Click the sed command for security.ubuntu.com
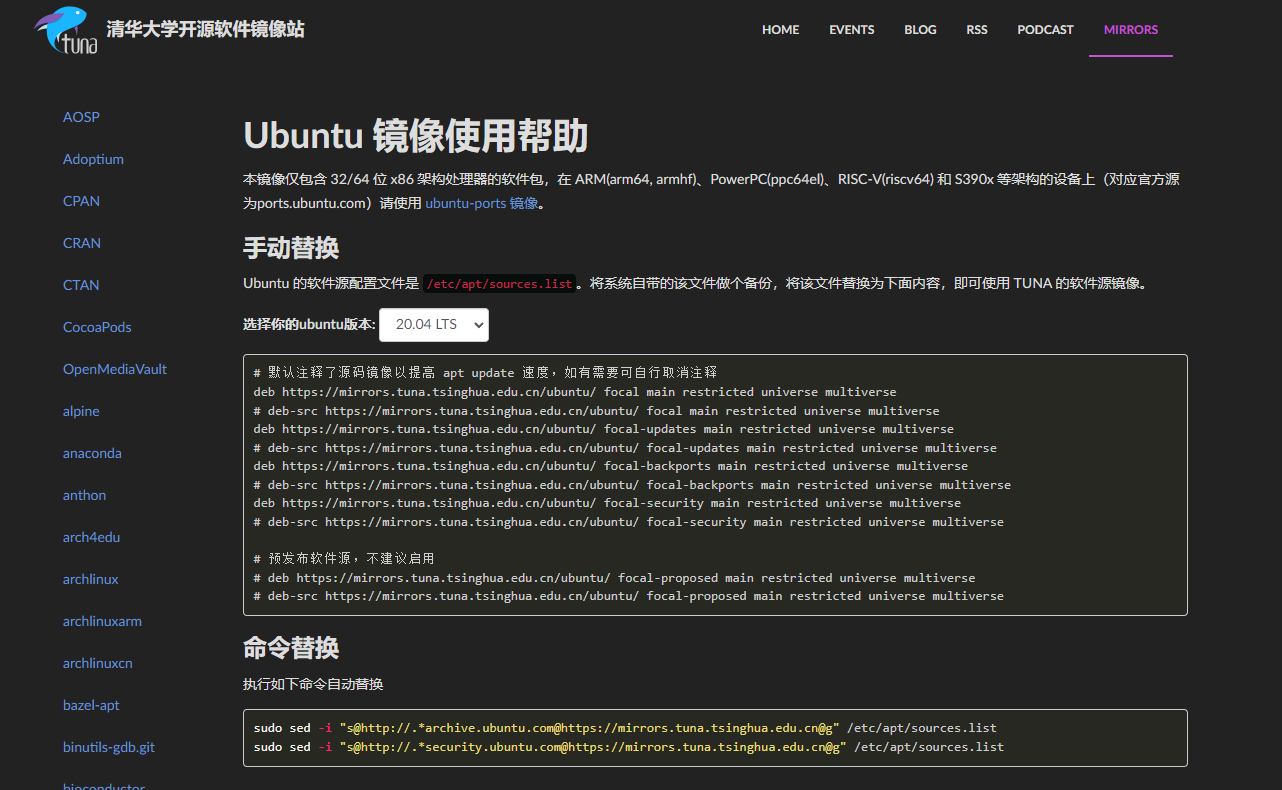The width and height of the screenshot is (1282, 790). point(629,747)
